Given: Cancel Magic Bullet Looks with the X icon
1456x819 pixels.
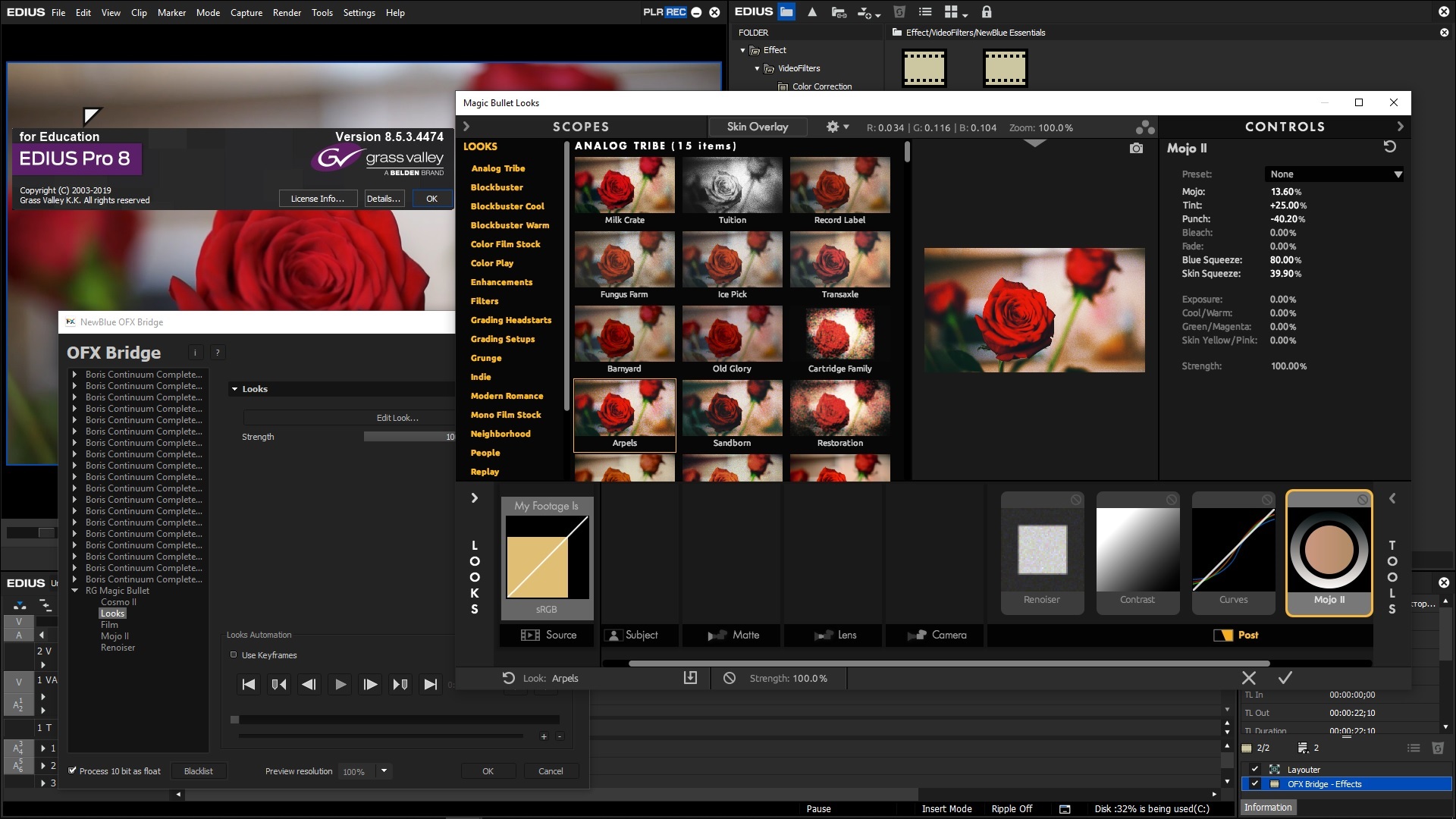Looking at the screenshot, I should click(1249, 678).
